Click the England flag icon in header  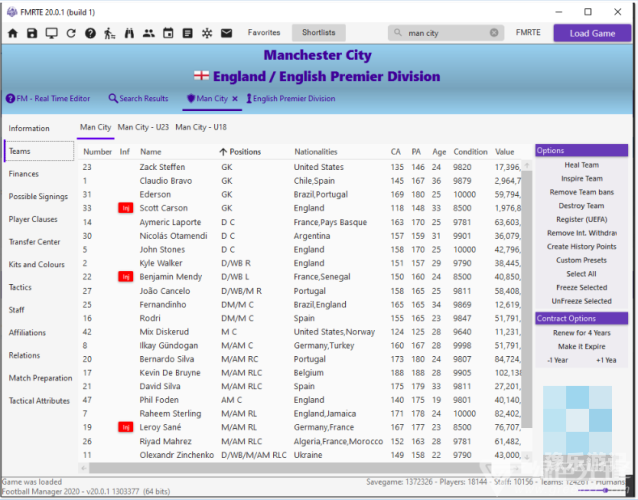[201, 76]
